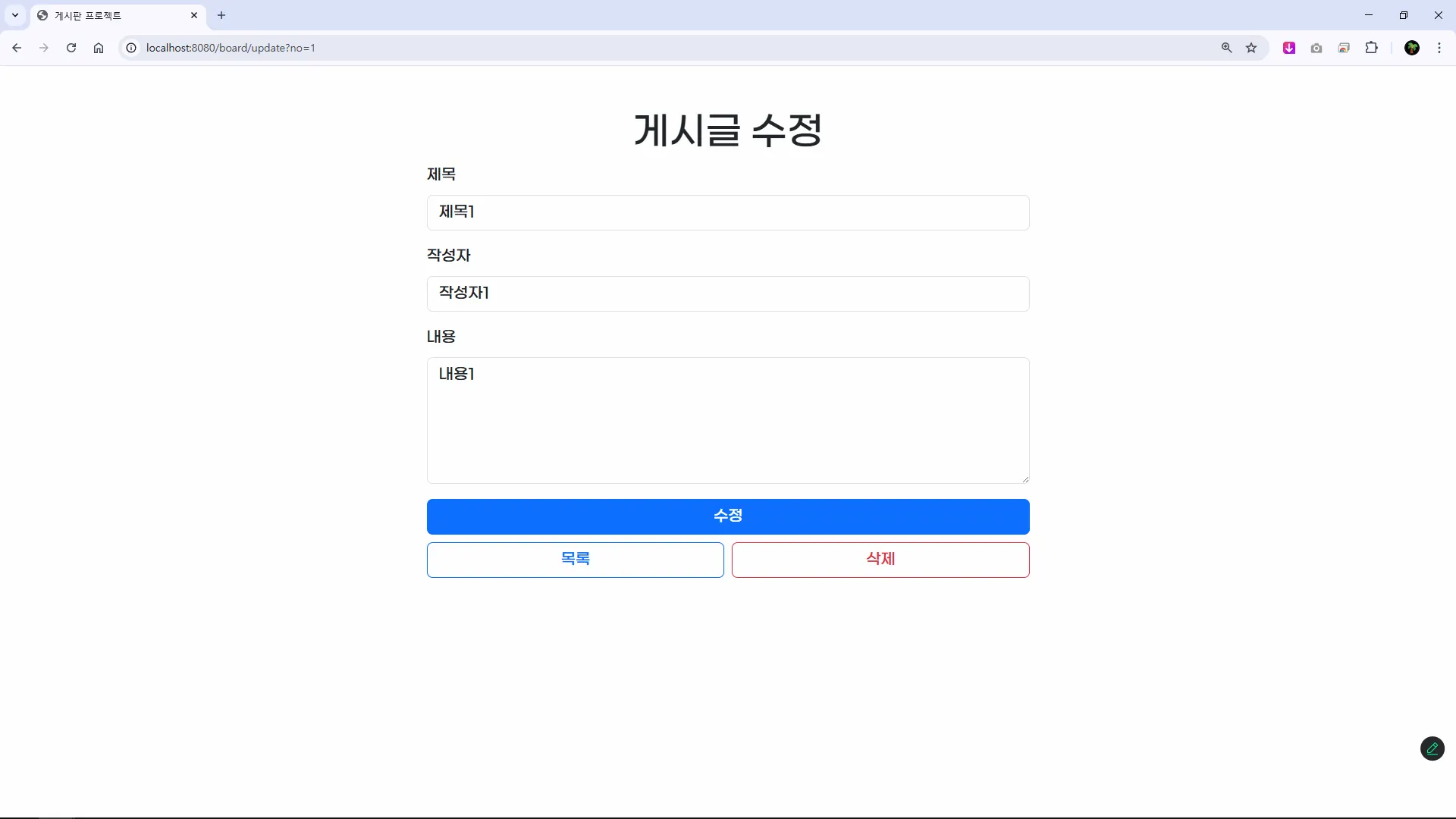Screen dimensions: 1456x819
Task: Click the zoom magnifier icon
Action: tap(1226, 48)
